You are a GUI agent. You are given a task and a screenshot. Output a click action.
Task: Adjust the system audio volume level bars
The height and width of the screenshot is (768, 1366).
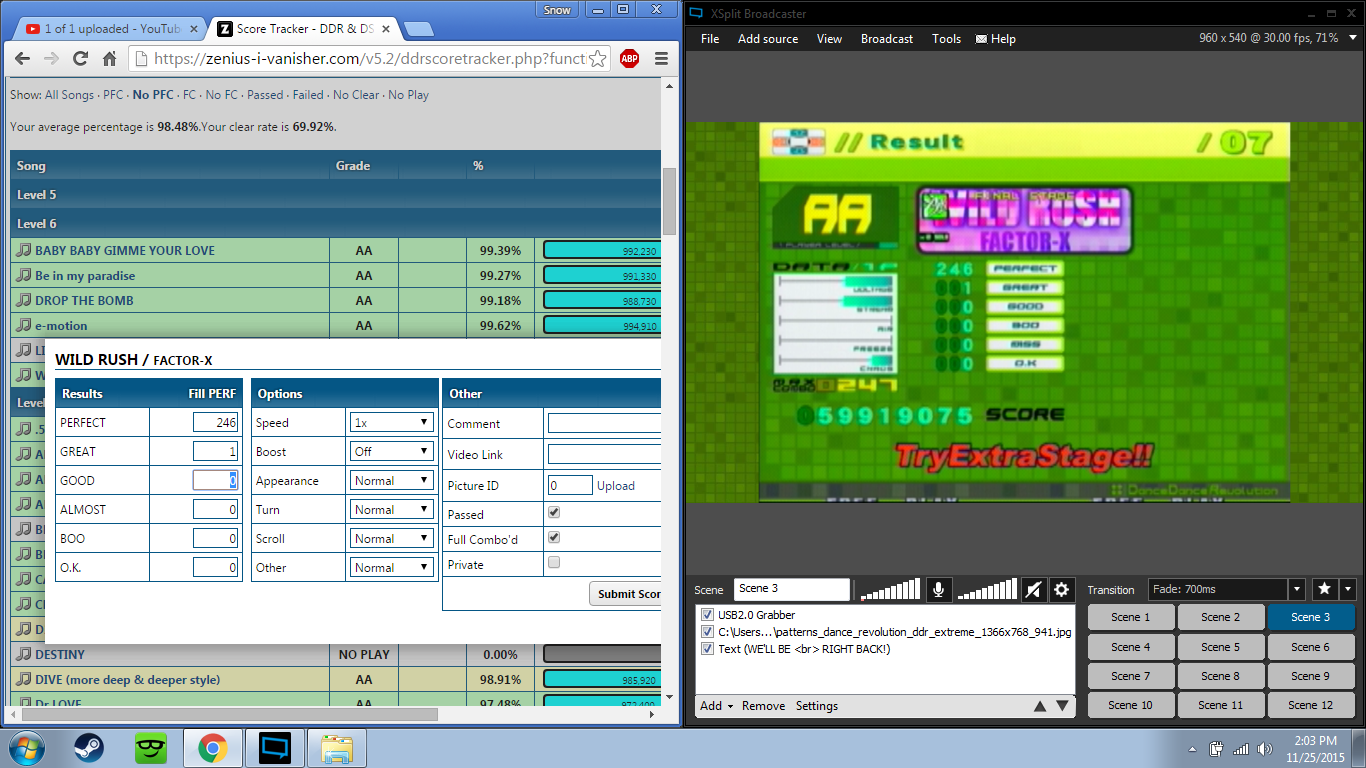click(x=987, y=590)
